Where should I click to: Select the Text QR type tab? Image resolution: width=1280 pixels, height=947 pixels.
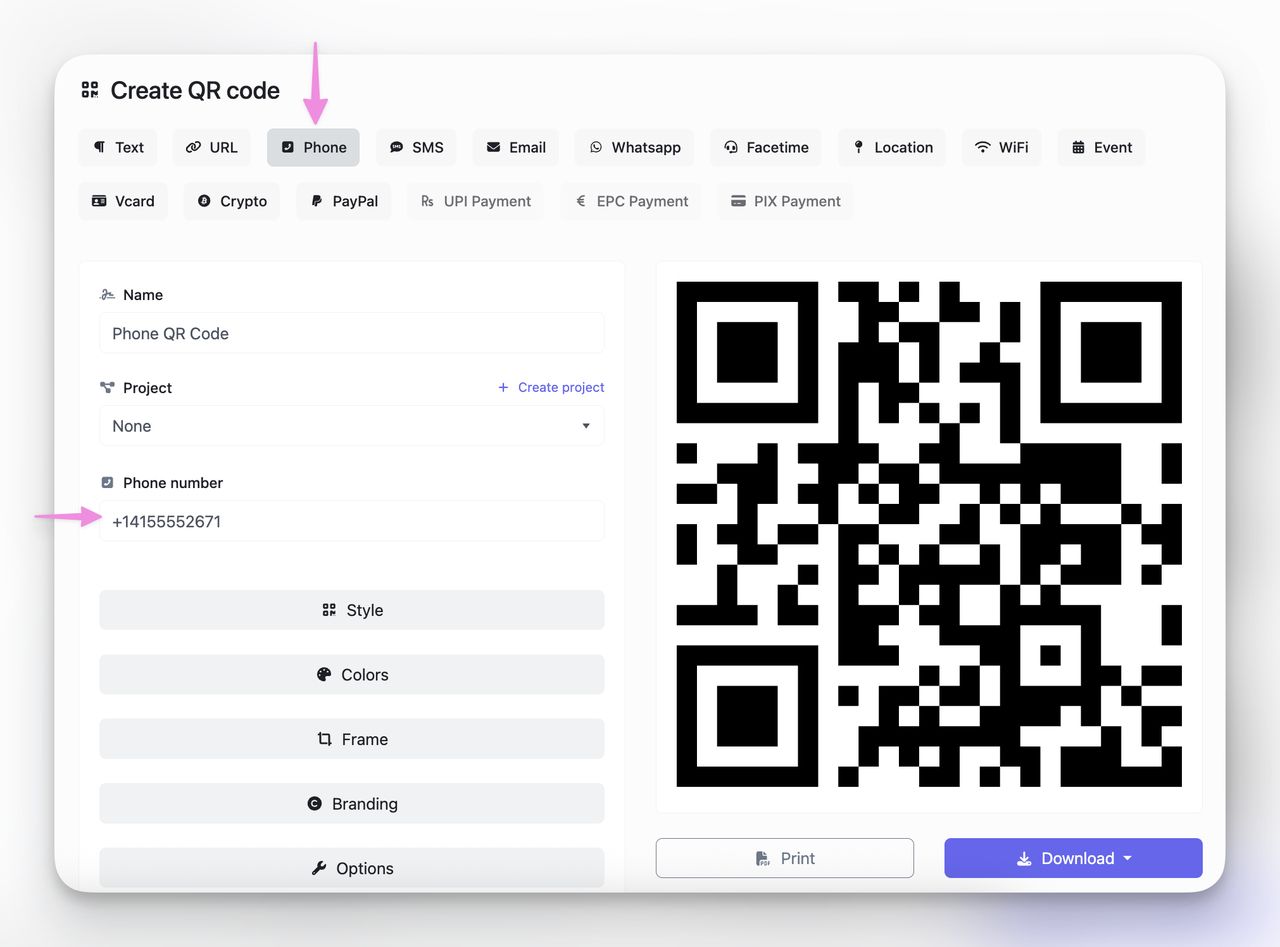point(118,147)
